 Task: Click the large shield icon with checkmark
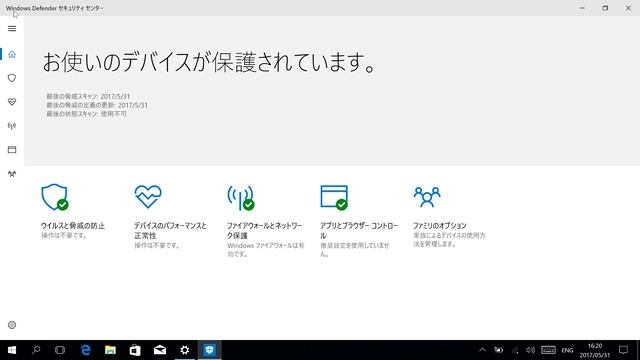coord(55,197)
